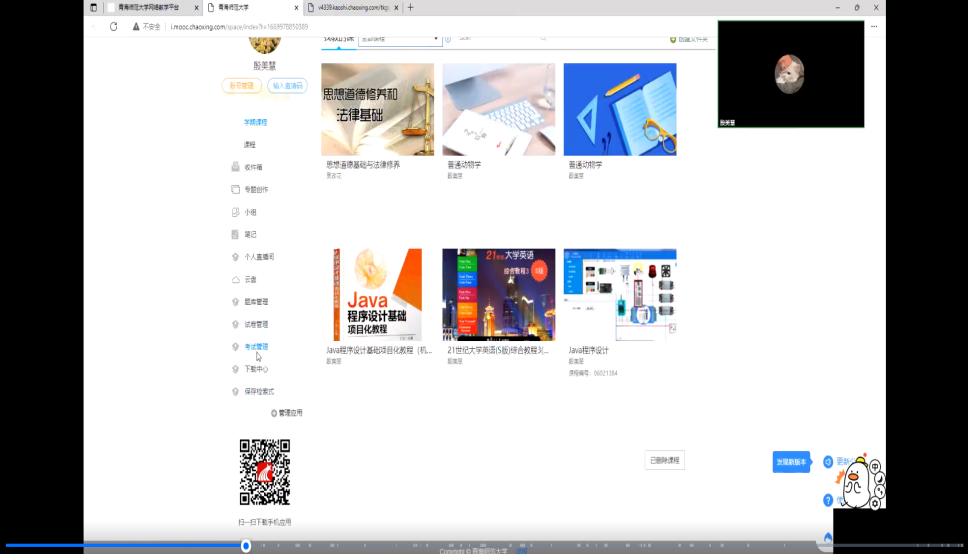This screenshot has height=554, width=968.
Task: Click the icon beside 保存检索式 in sidebar
Action: click(235, 391)
